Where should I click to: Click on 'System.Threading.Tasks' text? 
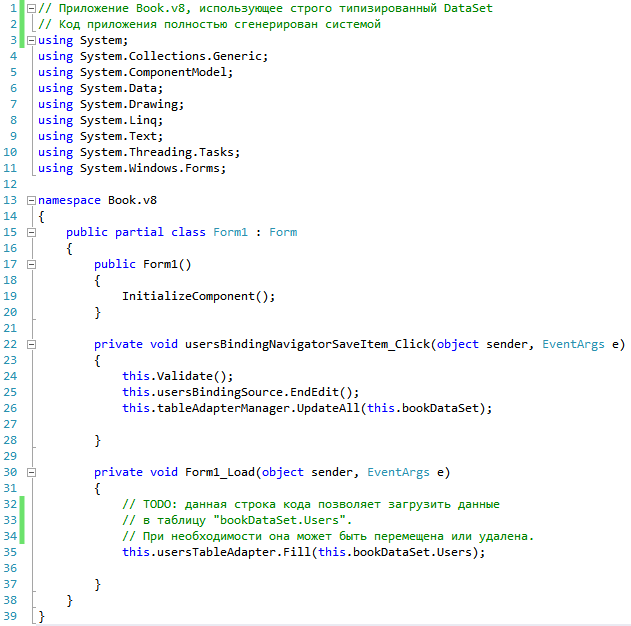[157, 152]
